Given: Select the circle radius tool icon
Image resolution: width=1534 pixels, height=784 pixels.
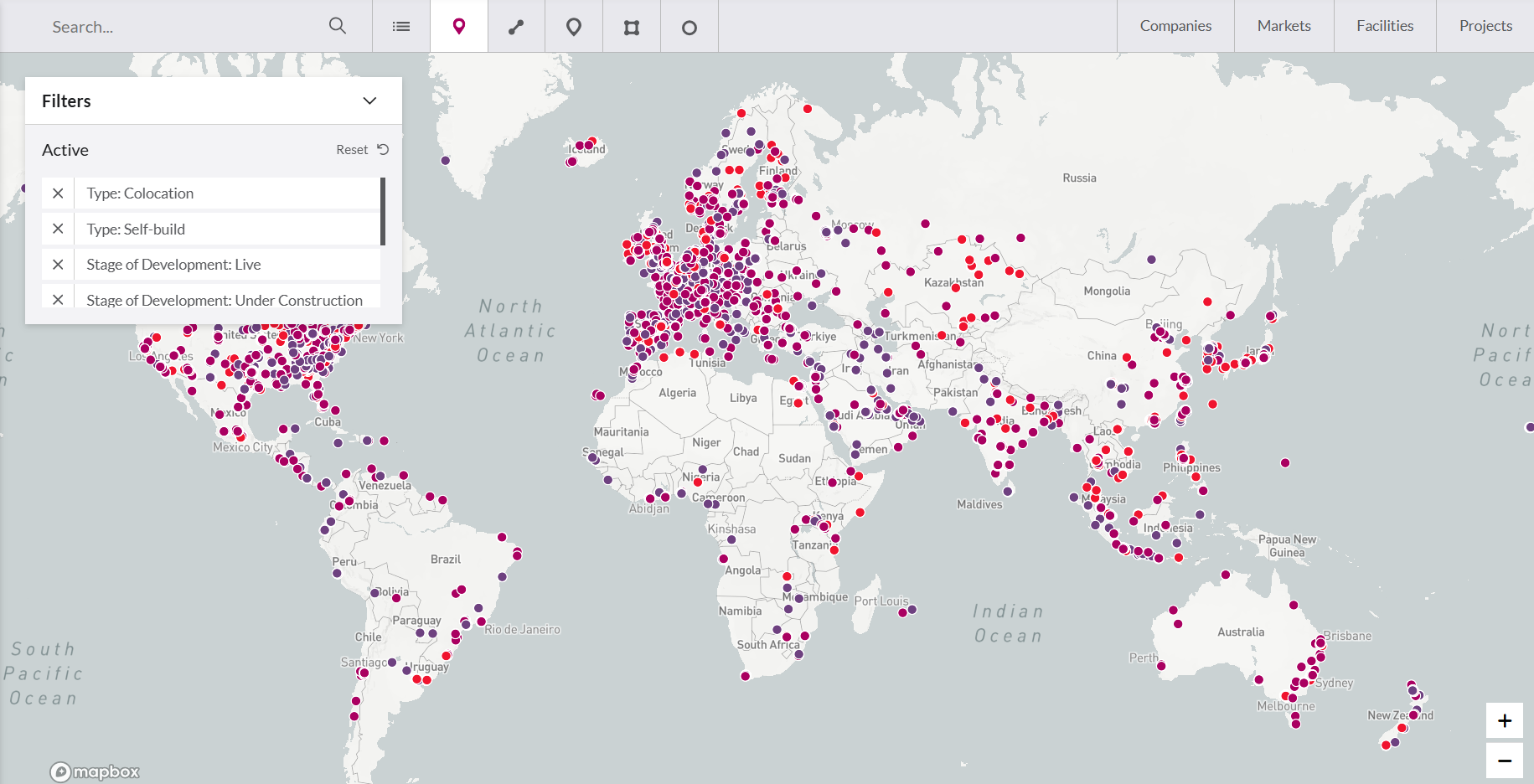Looking at the screenshot, I should pos(690,28).
